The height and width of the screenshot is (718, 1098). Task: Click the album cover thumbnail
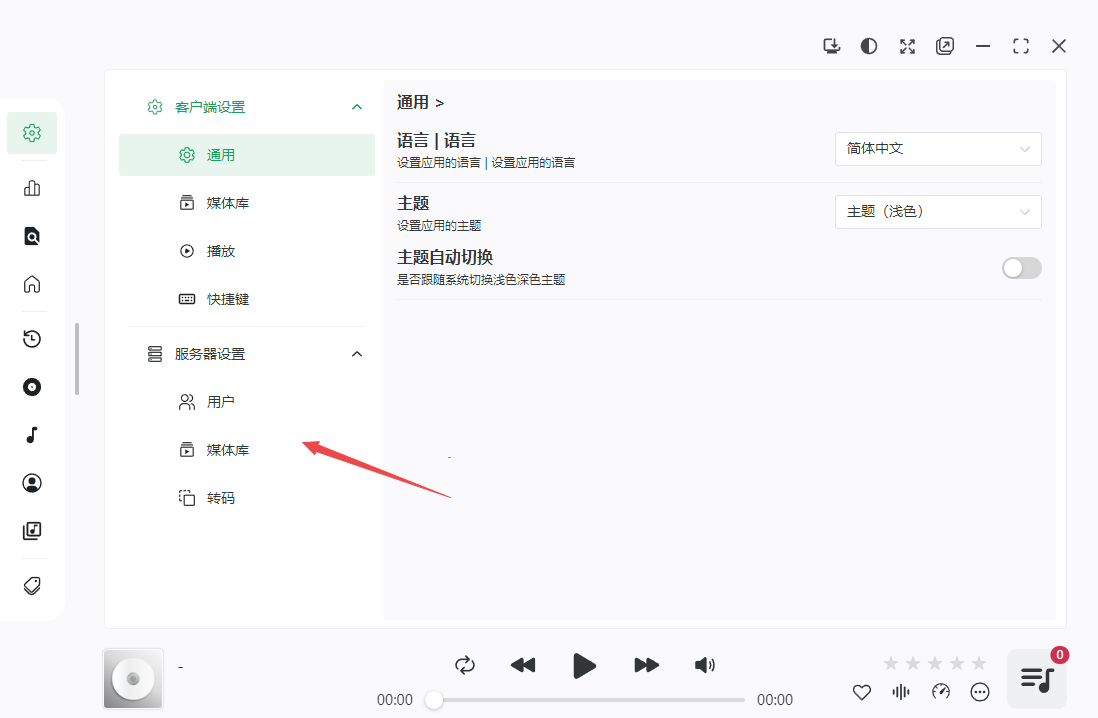pyautogui.click(x=133, y=679)
